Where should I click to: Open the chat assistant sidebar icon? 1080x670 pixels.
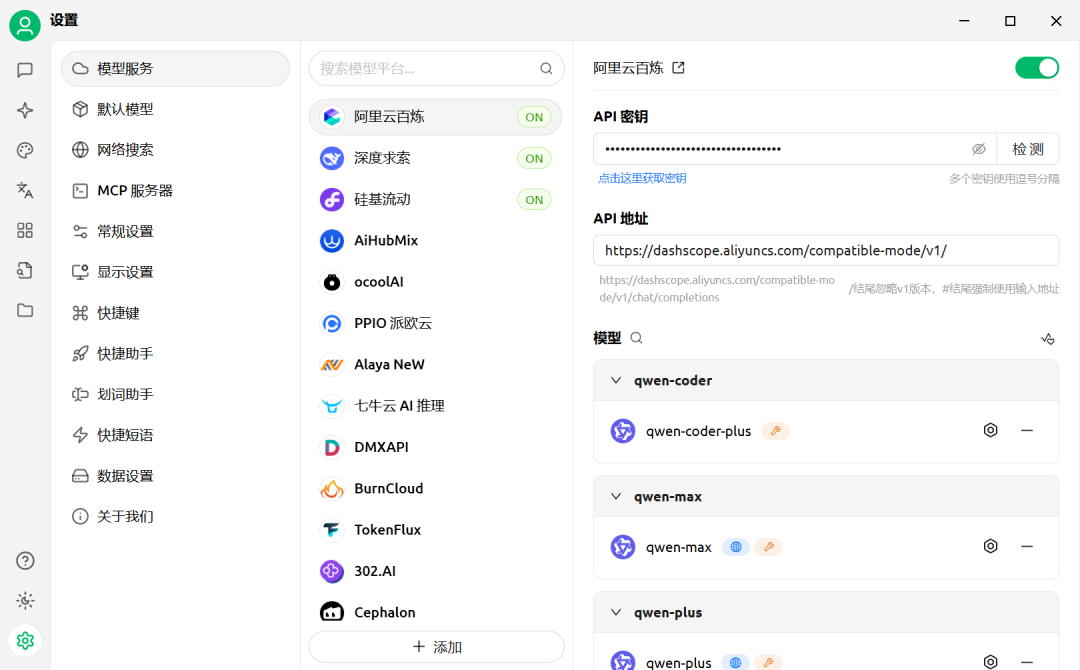pos(25,70)
